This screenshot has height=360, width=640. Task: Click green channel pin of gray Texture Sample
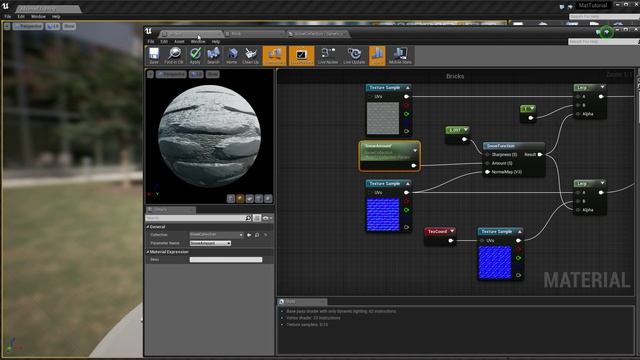(x=406, y=114)
